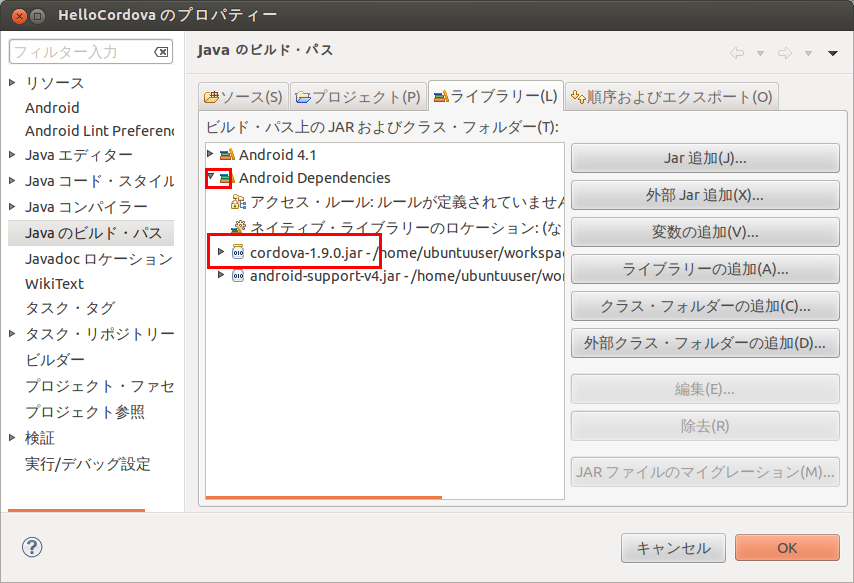
Task: Expand the cordova-1.9.0.jar entry
Action: (221, 252)
